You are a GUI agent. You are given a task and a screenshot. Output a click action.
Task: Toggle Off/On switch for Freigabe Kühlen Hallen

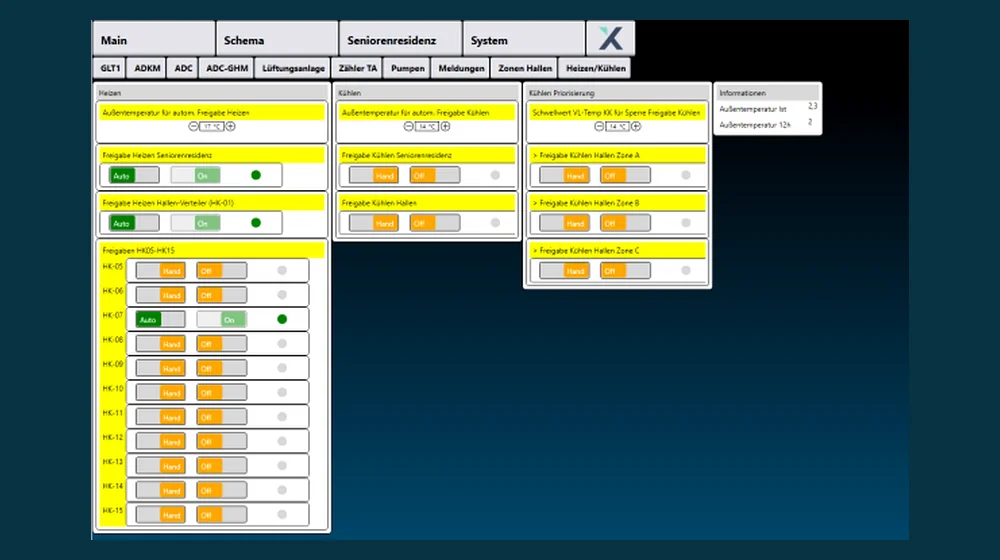[434, 223]
